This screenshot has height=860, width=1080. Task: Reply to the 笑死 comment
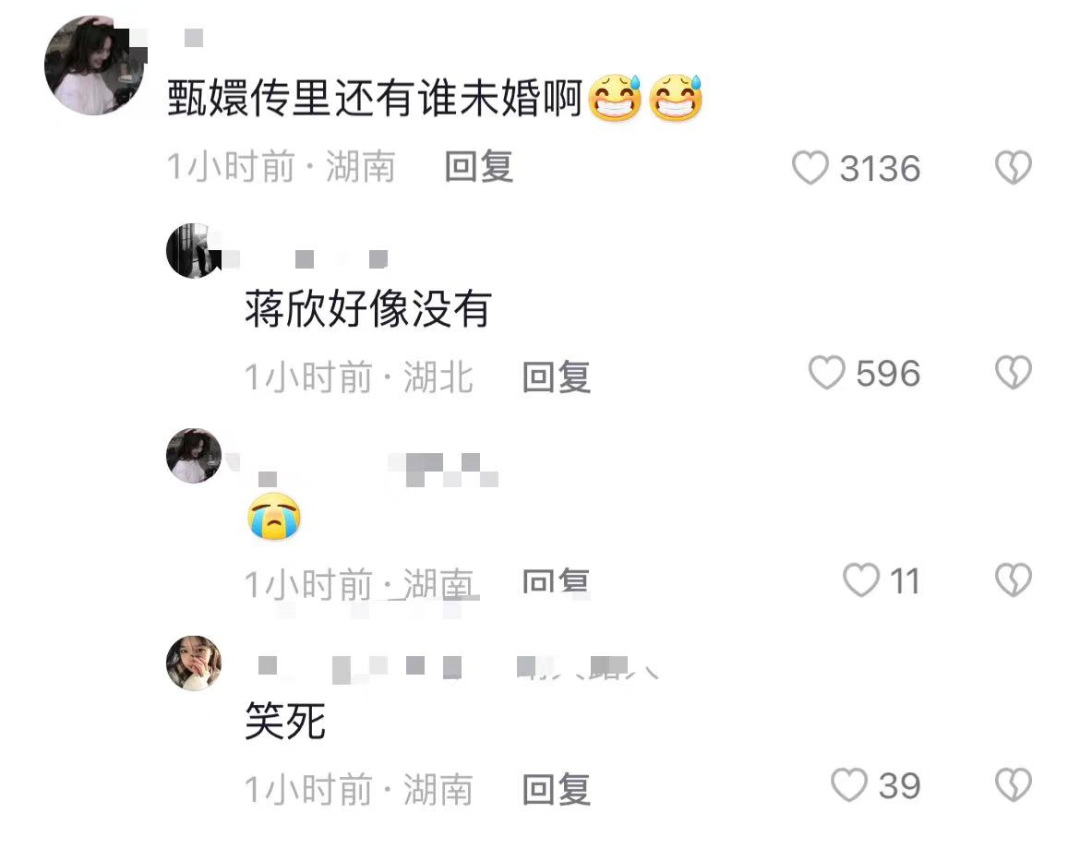point(556,789)
